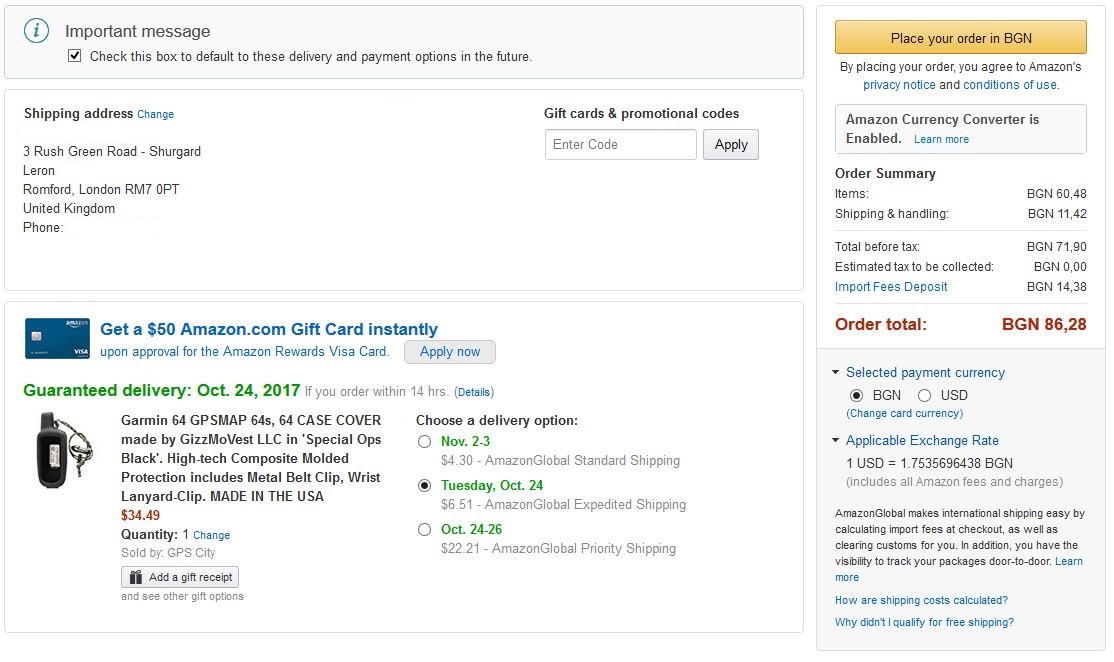
Task: Click the Apply now button for Visa card
Action: click(x=449, y=351)
